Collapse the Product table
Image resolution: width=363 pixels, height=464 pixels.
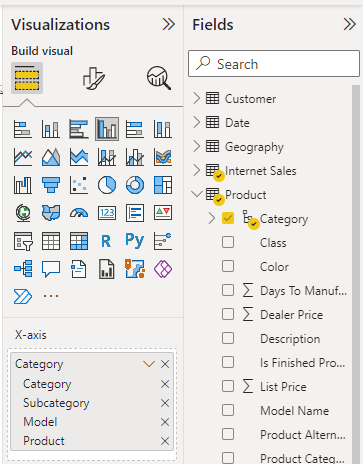coord(197,194)
